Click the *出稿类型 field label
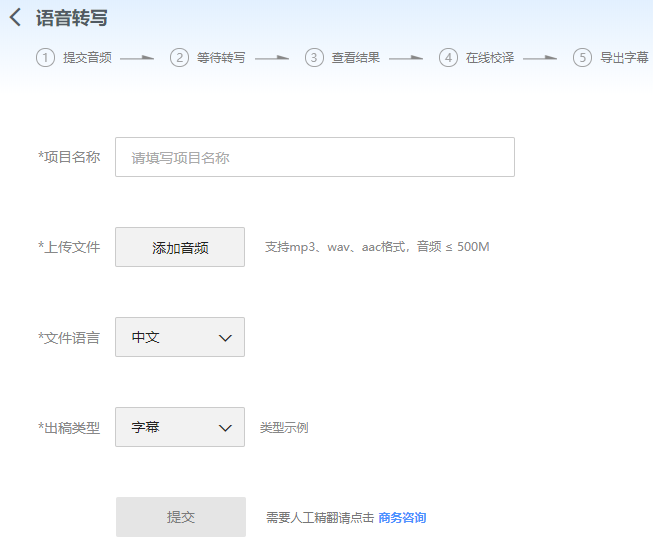The width and height of the screenshot is (653, 552). [69, 427]
